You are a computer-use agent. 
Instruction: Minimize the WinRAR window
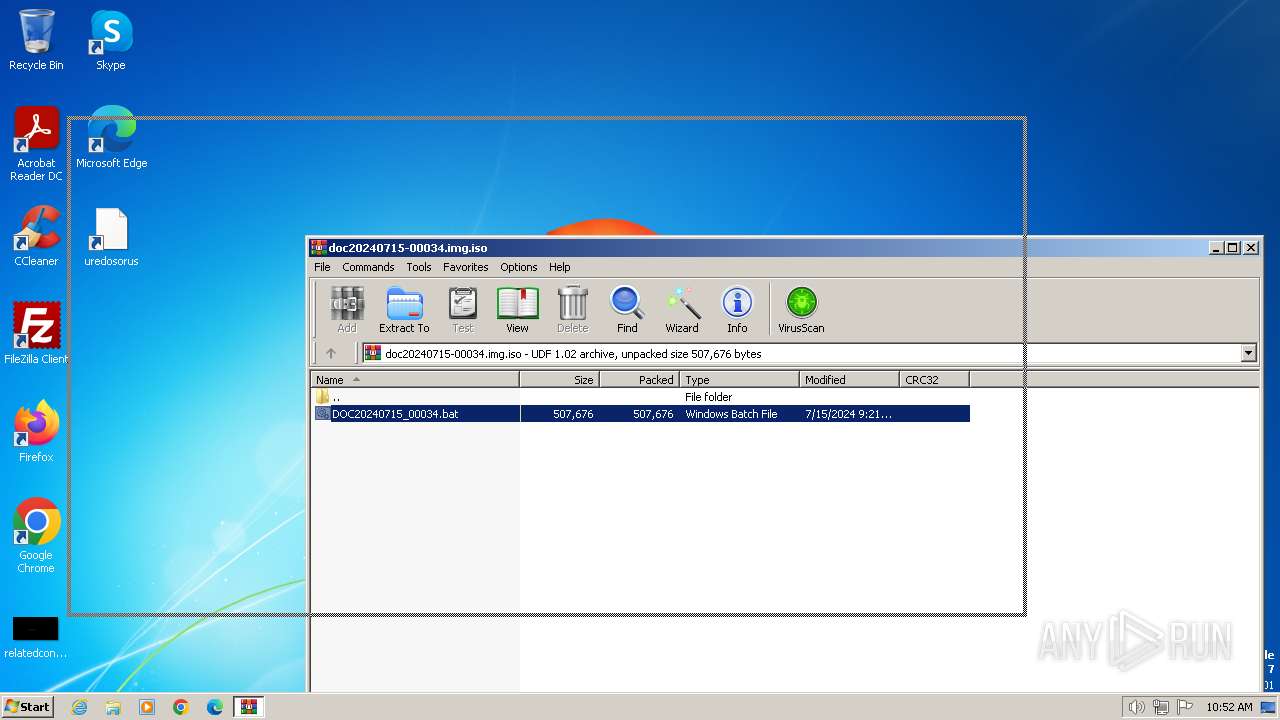click(x=1217, y=248)
